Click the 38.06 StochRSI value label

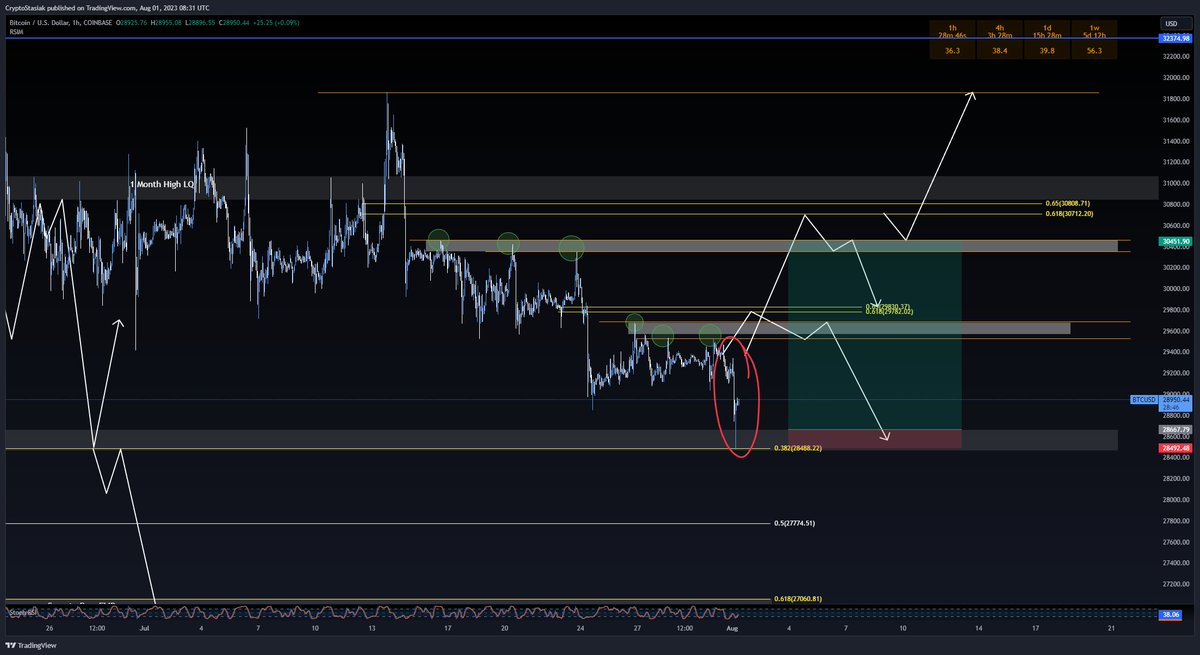(x=1171, y=615)
